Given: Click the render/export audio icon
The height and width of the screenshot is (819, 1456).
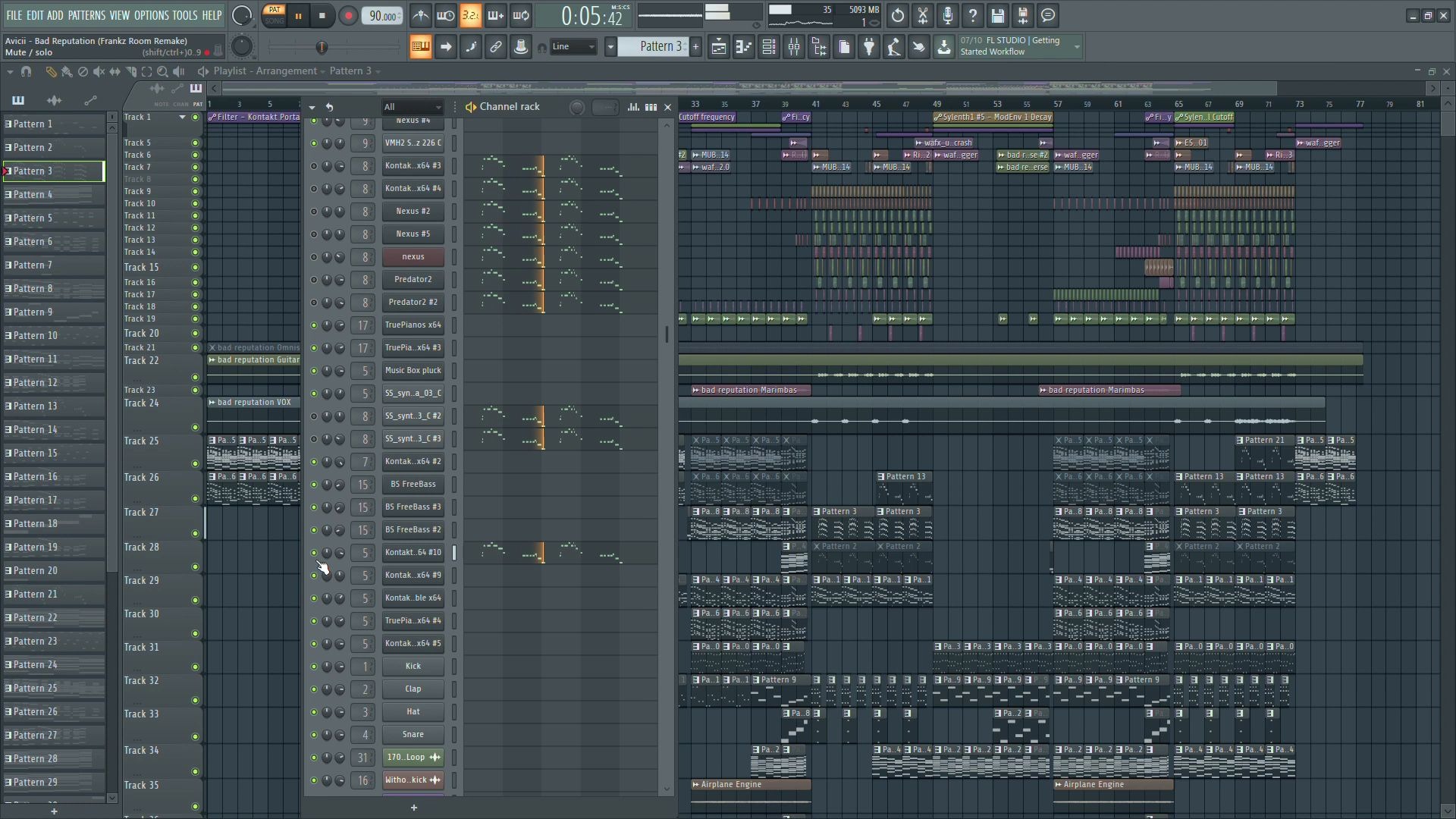Looking at the screenshot, I should tap(1023, 15).
